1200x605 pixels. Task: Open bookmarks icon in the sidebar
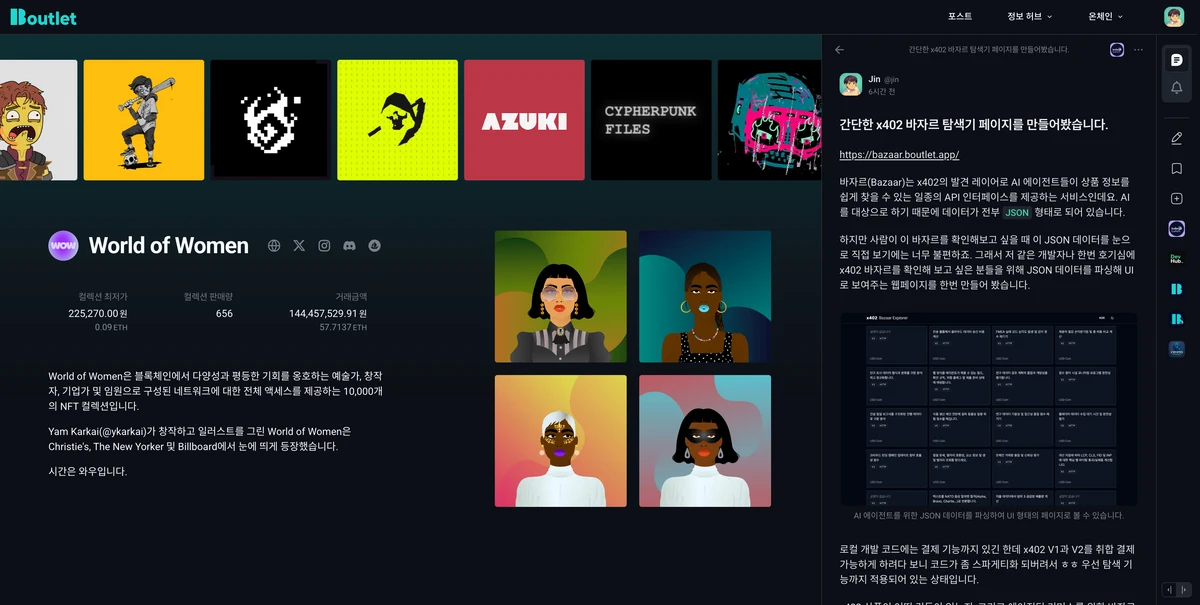click(x=1177, y=168)
